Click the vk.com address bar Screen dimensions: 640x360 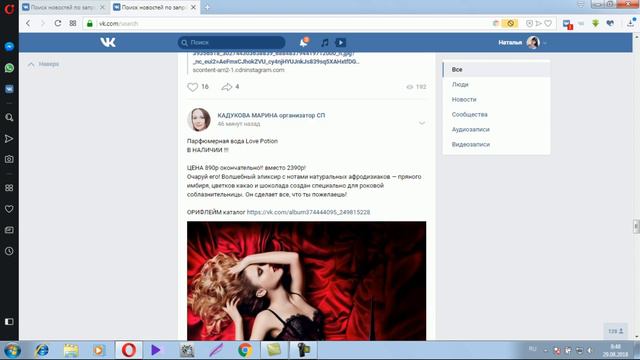[286, 23]
